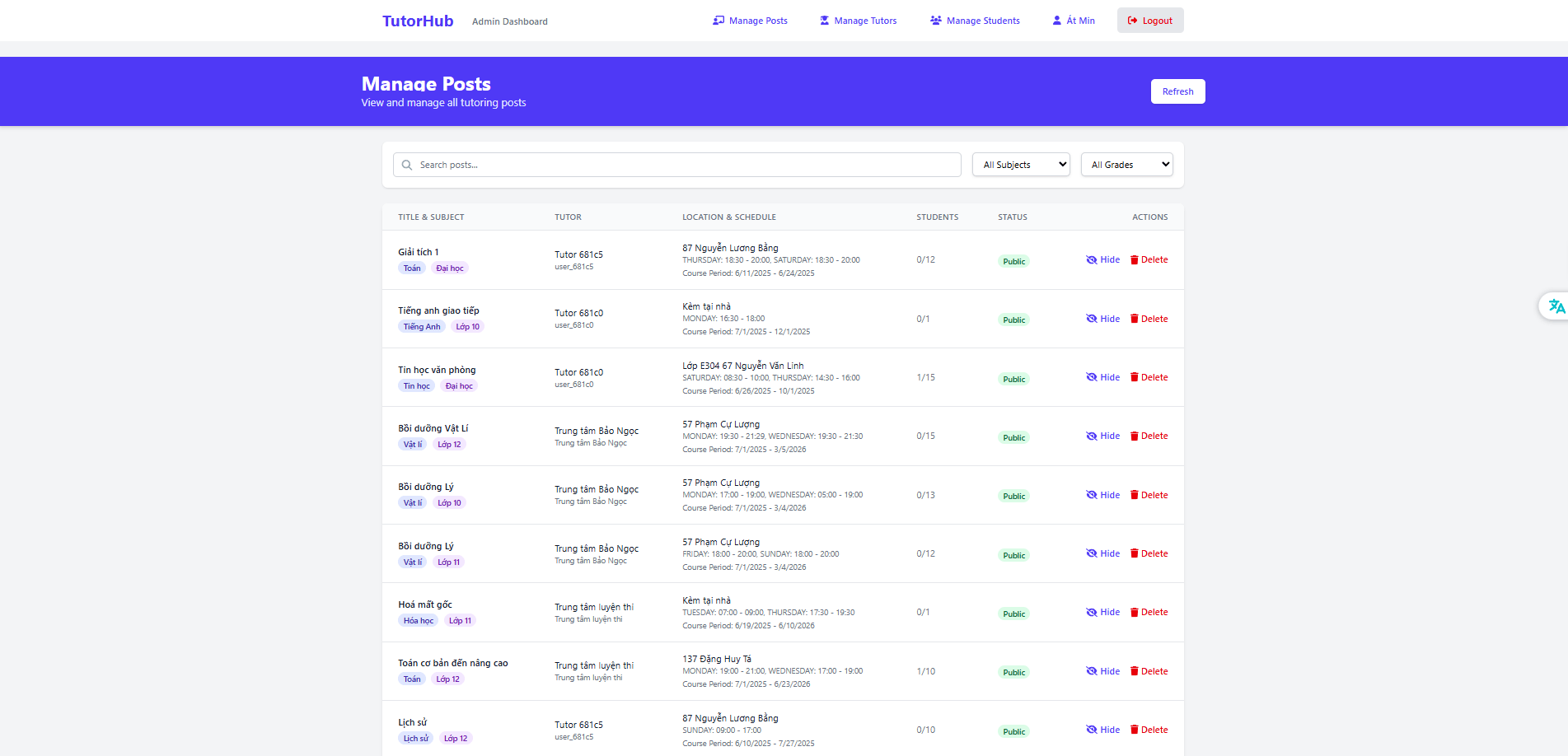The height and width of the screenshot is (756, 1568).
Task: Click Trung tâm luyện thi in Hoá mất gốc row
Action: coord(594,607)
